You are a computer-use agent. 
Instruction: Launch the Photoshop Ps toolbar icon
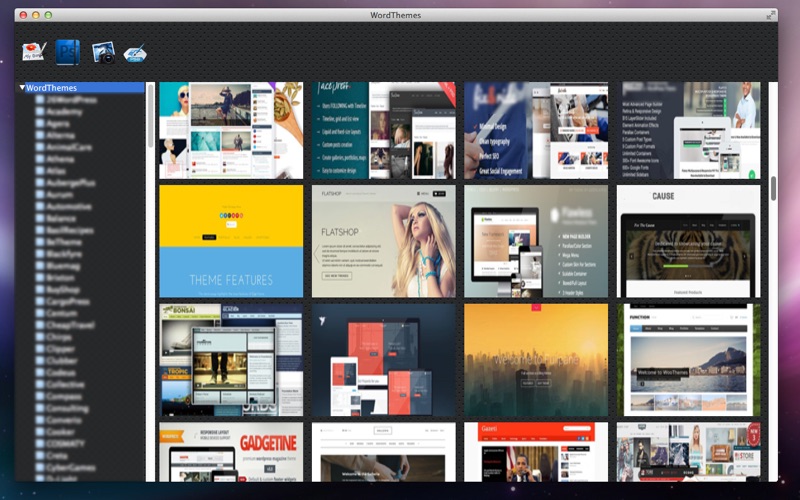coord(68,52)
